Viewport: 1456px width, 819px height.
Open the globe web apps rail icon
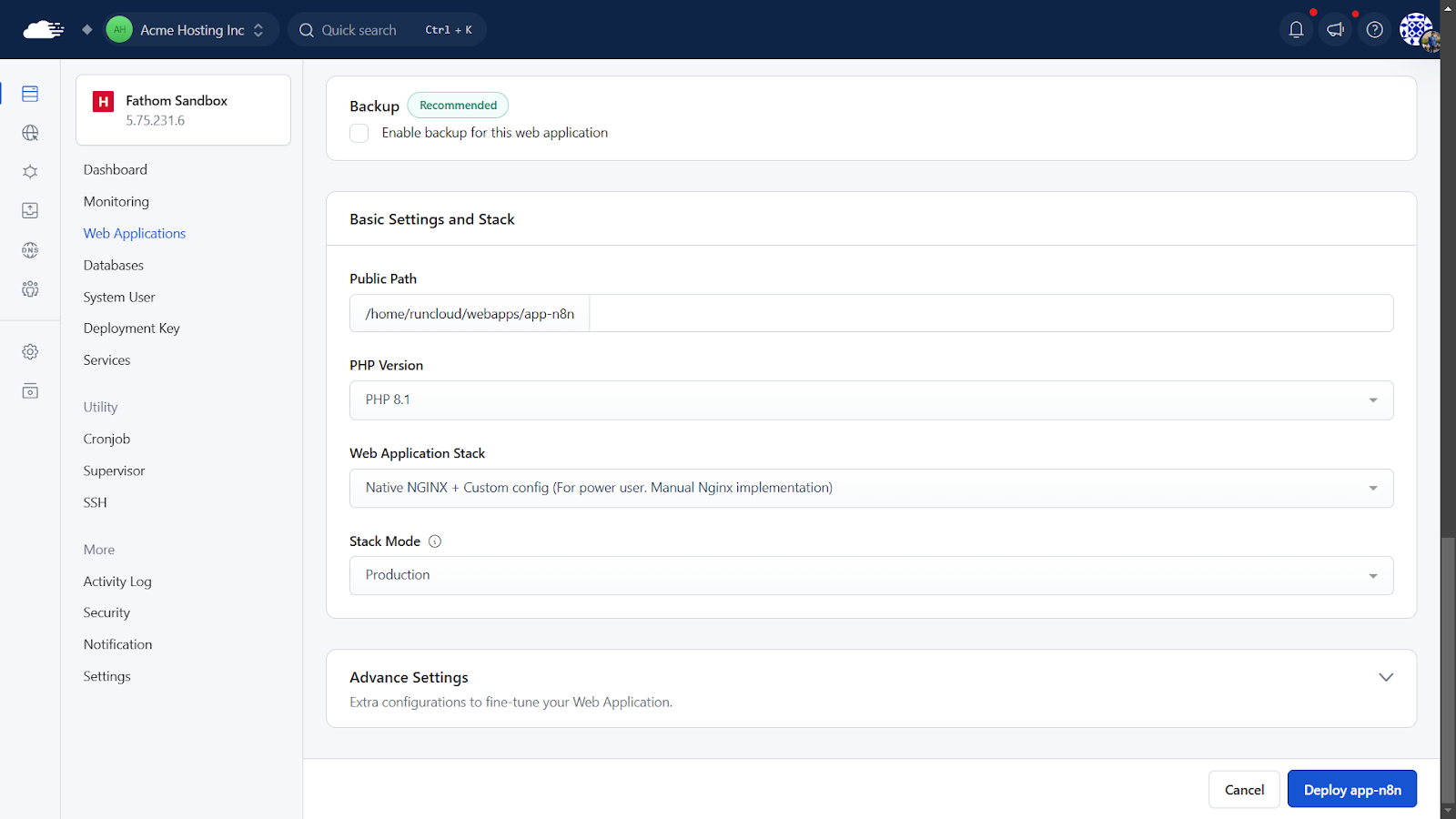(30, 133)
